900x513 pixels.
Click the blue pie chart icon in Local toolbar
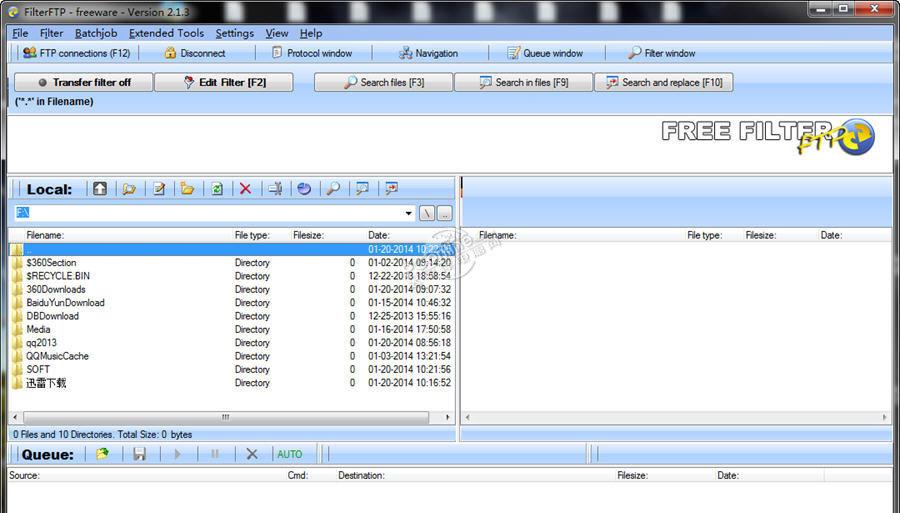[304, 188]
